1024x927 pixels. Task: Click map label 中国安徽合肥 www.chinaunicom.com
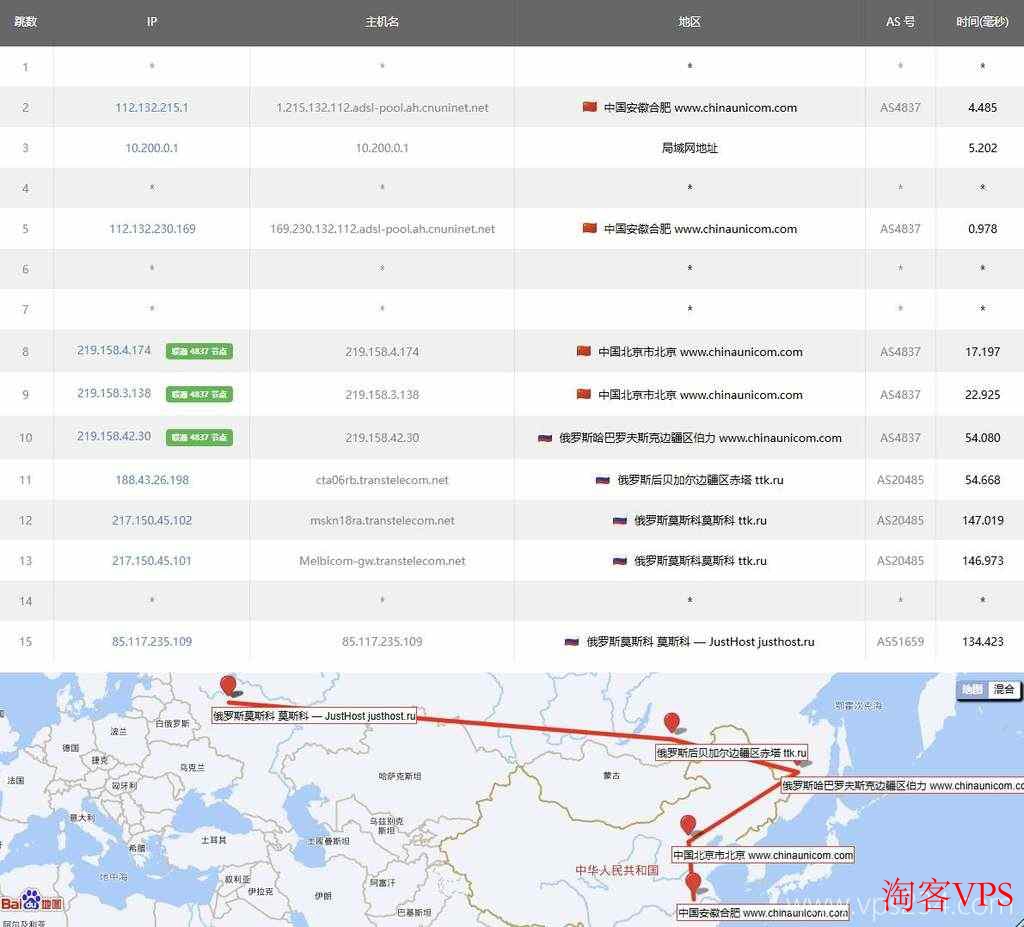pos(763,913)
